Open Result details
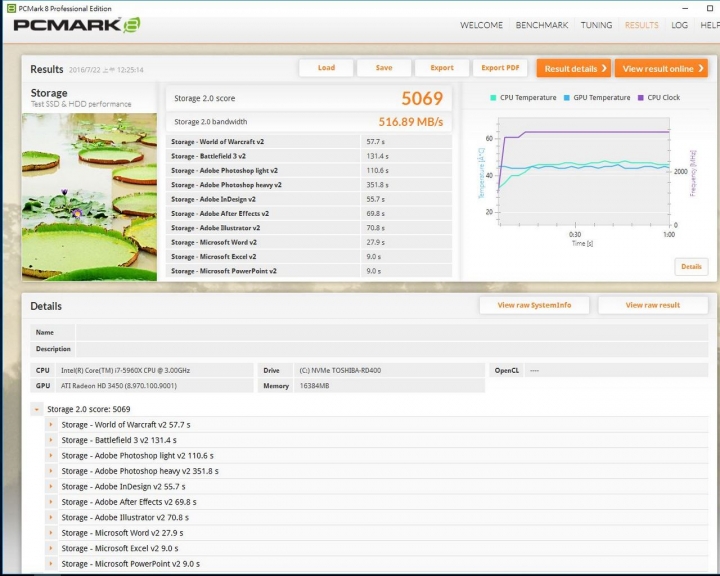The height and width of the screenshot is (576, 720). point(574,68)
